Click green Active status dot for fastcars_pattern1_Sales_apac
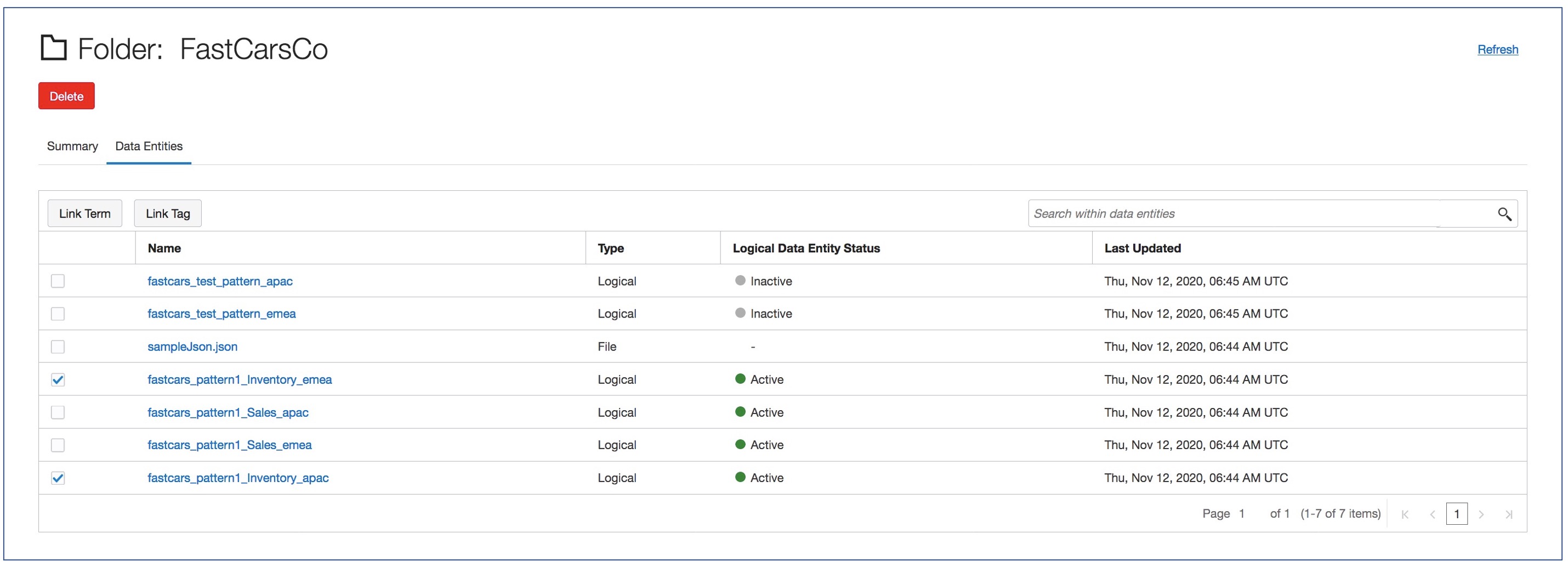Viewport: 1568px width, 567px height. tap(740, 412)
